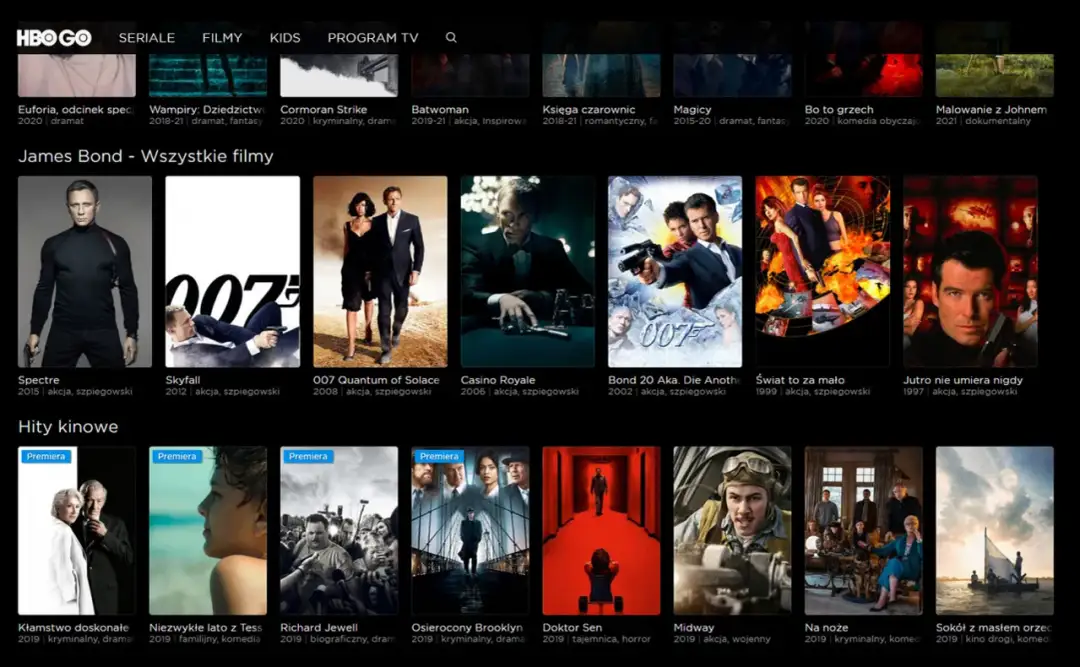Click the HBO GO logo
1080x667 pixels.
click(x=53, y=37)
